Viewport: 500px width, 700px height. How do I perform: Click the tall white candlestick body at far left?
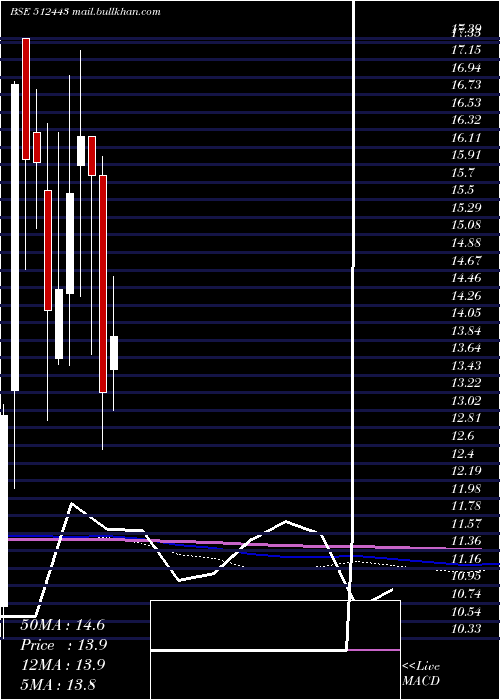15,238
